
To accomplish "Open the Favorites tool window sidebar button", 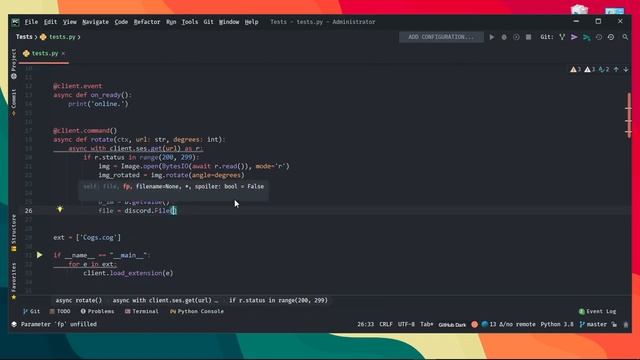I will coord(14,281).
